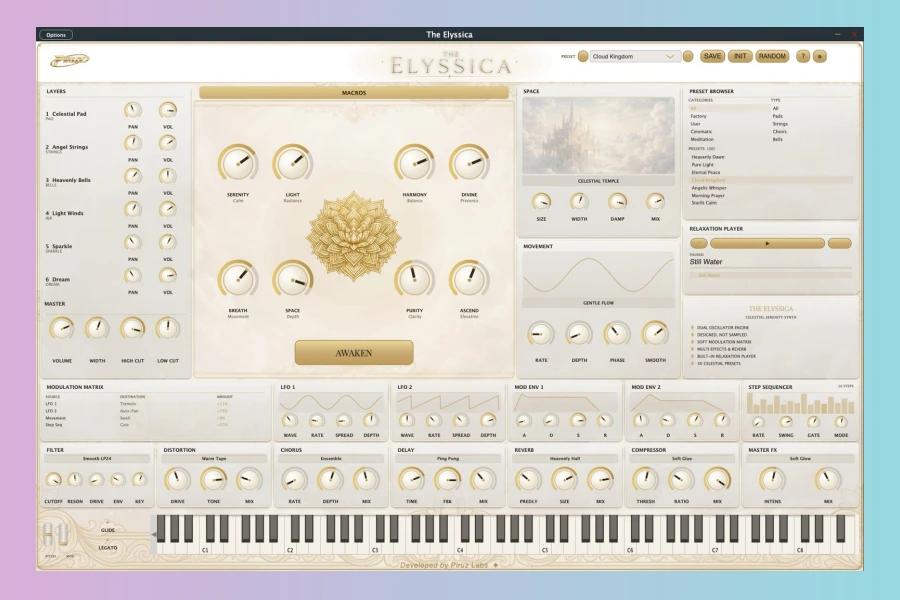Click the LFO 1 WAVE knob
900x600 pixels.
pyautogui.click(x=290, y=420)
